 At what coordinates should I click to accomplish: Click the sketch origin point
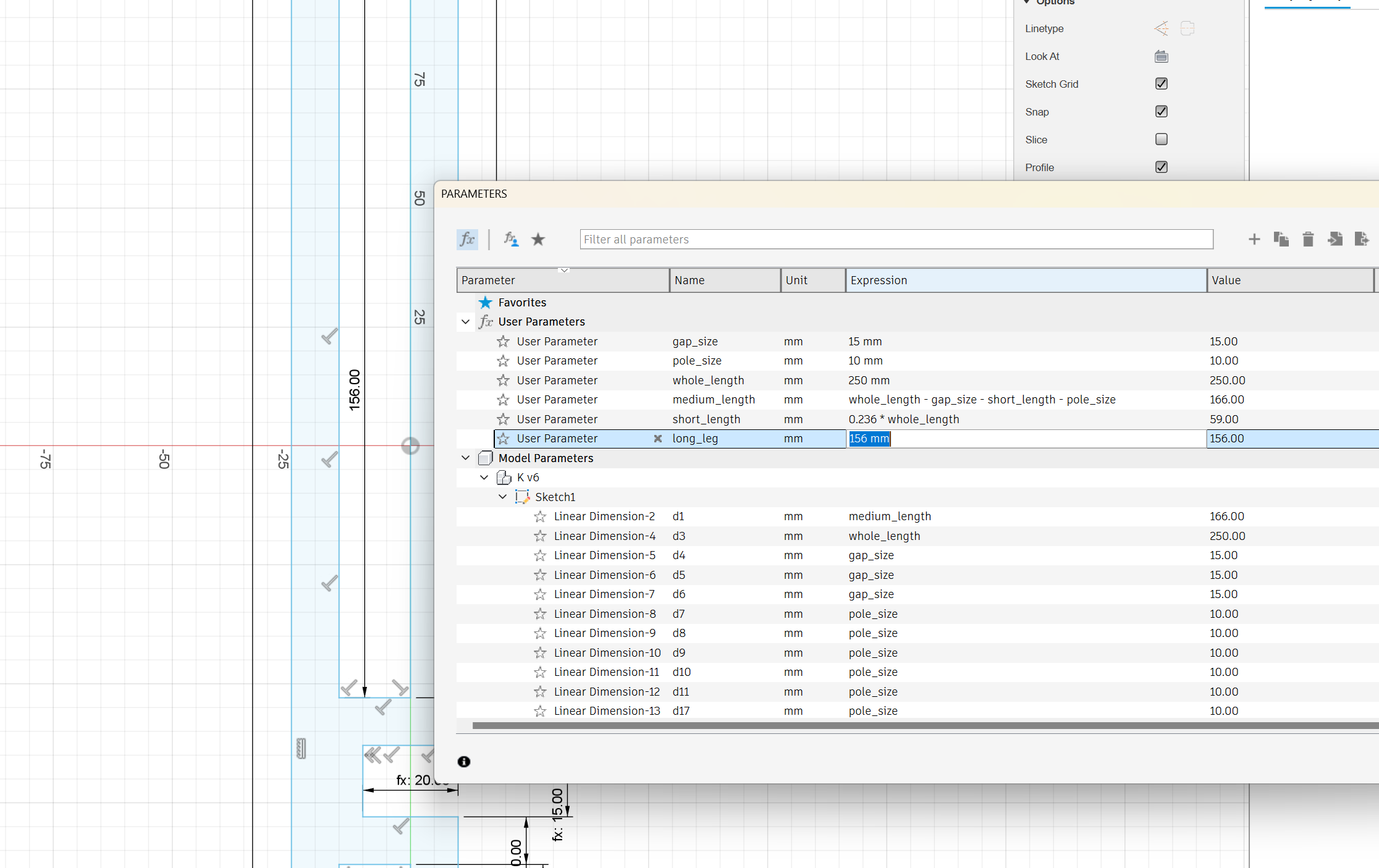coord(410,445)
